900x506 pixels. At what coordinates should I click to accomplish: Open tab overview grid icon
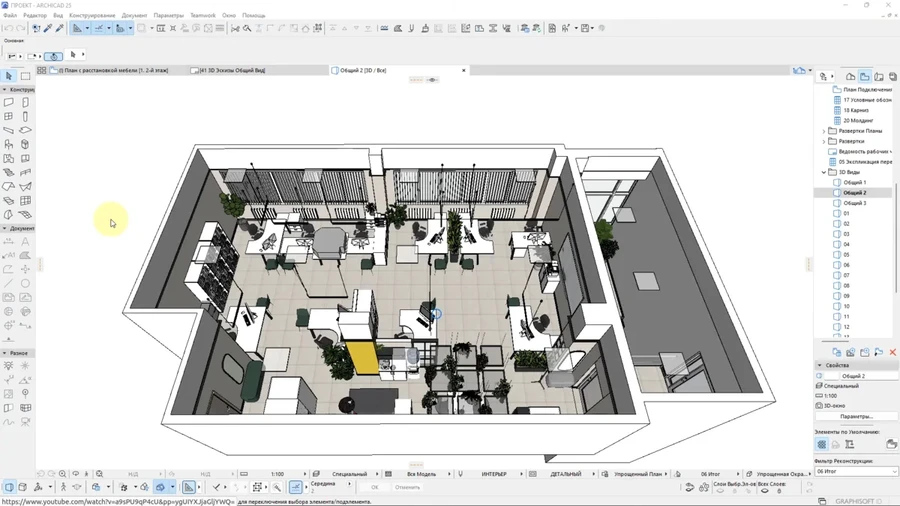pos(41,71)
